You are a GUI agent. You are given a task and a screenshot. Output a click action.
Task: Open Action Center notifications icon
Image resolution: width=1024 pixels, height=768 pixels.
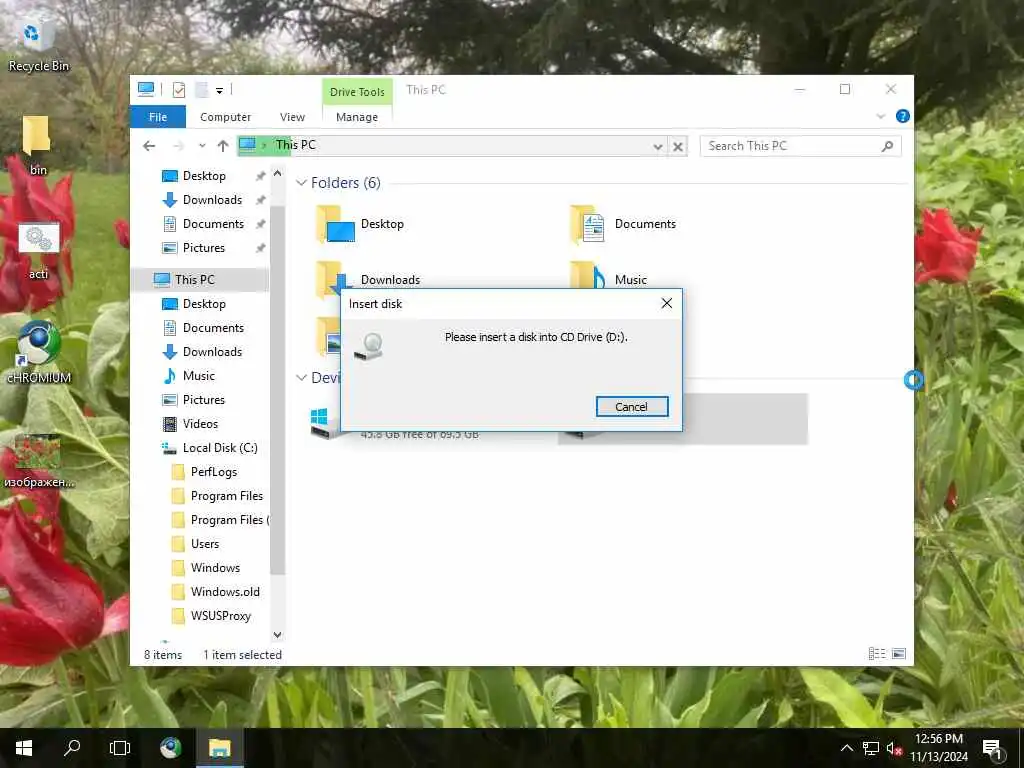click(x=992, y=748)
